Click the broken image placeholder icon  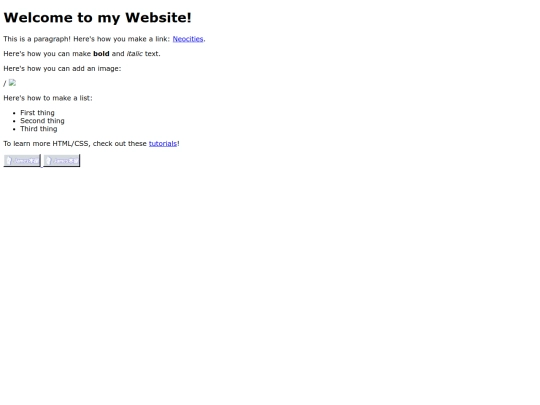(x=12, y=83)
